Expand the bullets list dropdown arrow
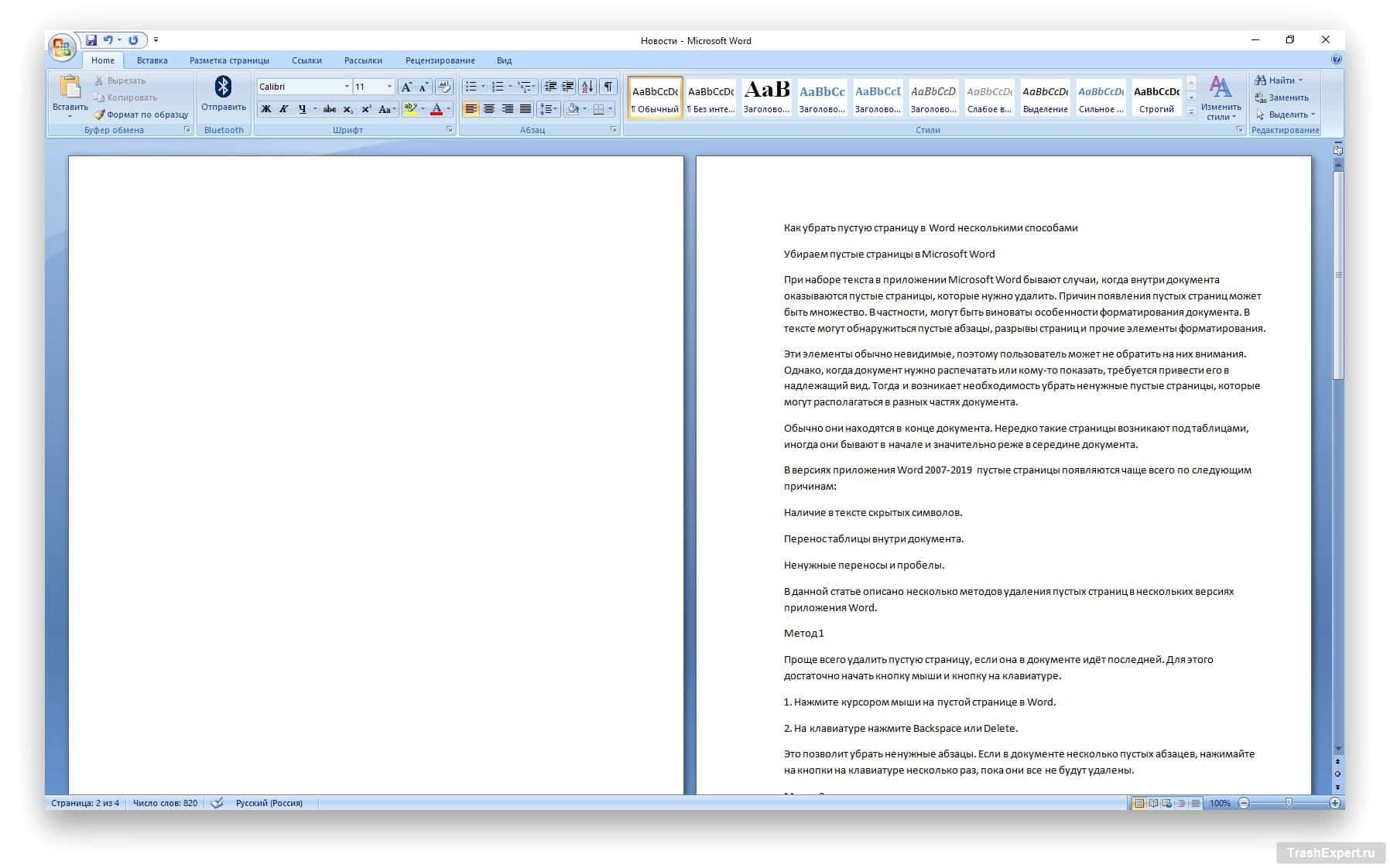The width and height of the screenshot is (1390, 868). [483, 87]
